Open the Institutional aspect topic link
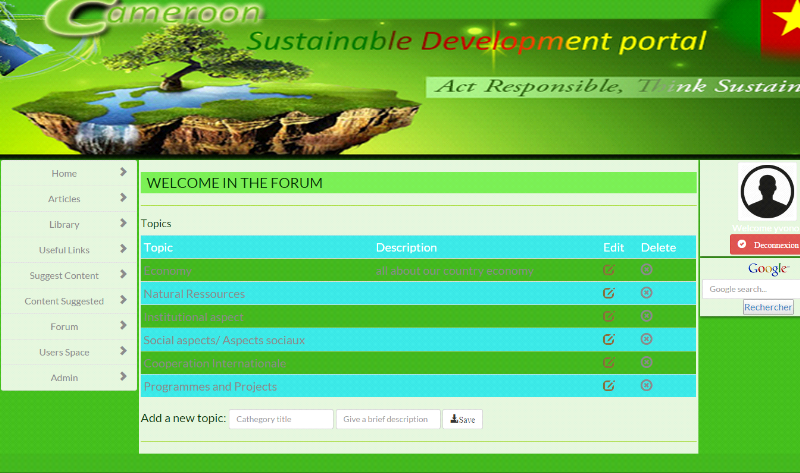 [193, 317]
